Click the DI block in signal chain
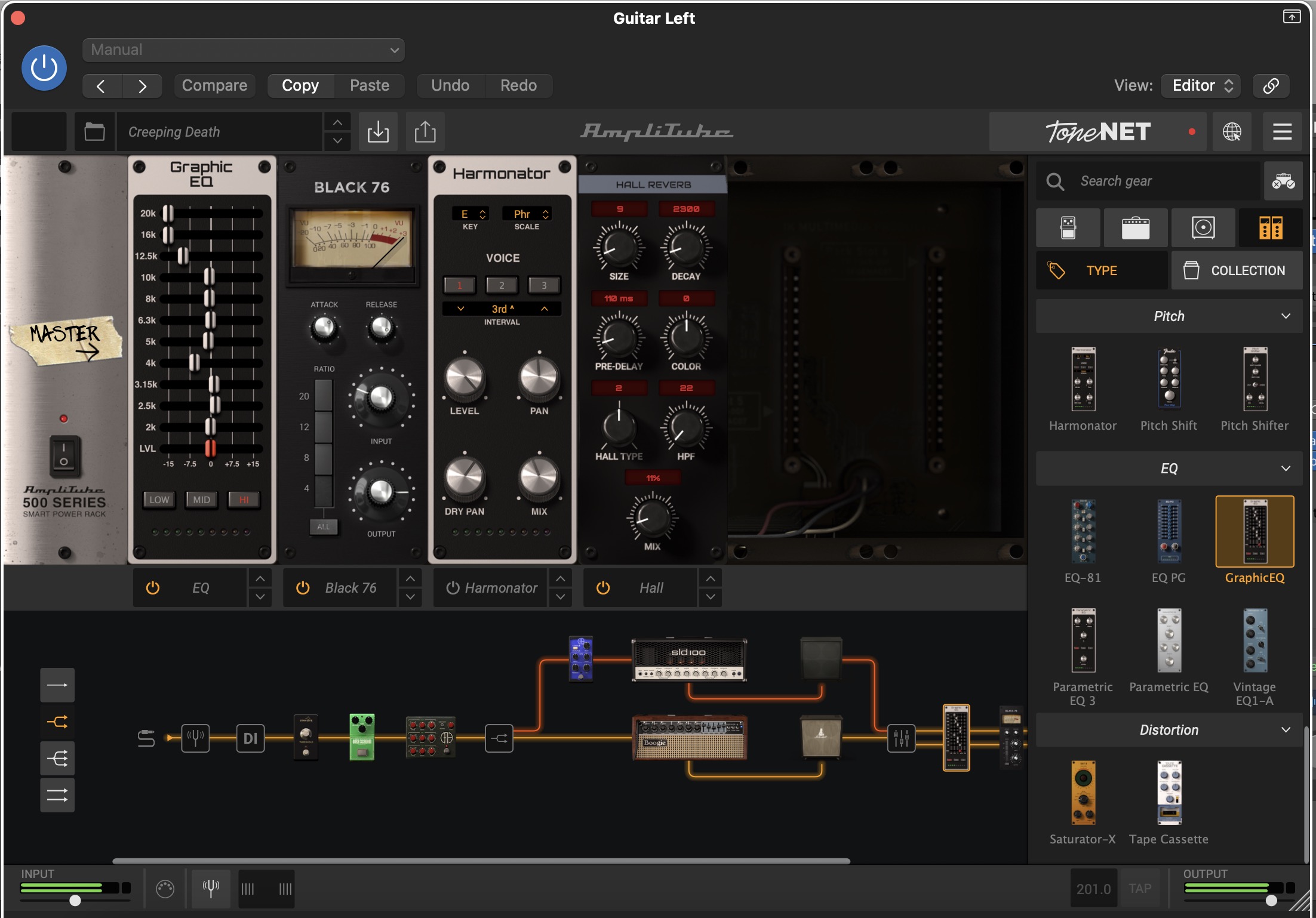Screen dimensions: 1316x918 [250, 738]
